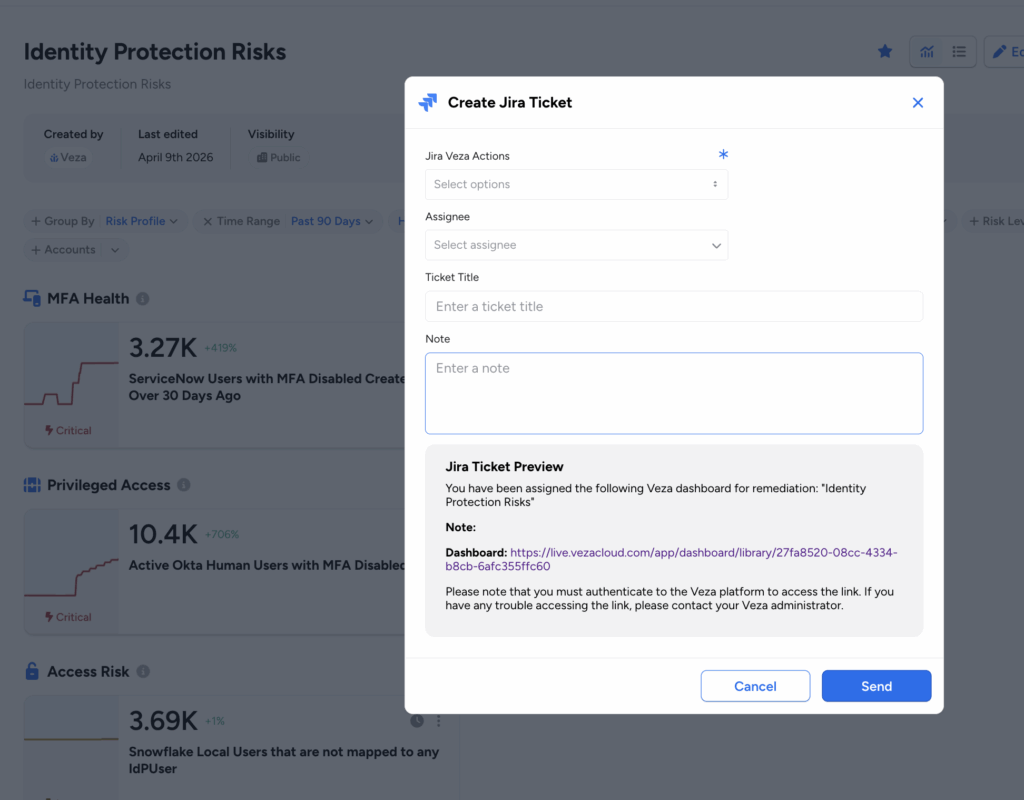Open the Veza dashboard link in preview
Viewport: 1024px width, 800px height.
tap(671, 559)
